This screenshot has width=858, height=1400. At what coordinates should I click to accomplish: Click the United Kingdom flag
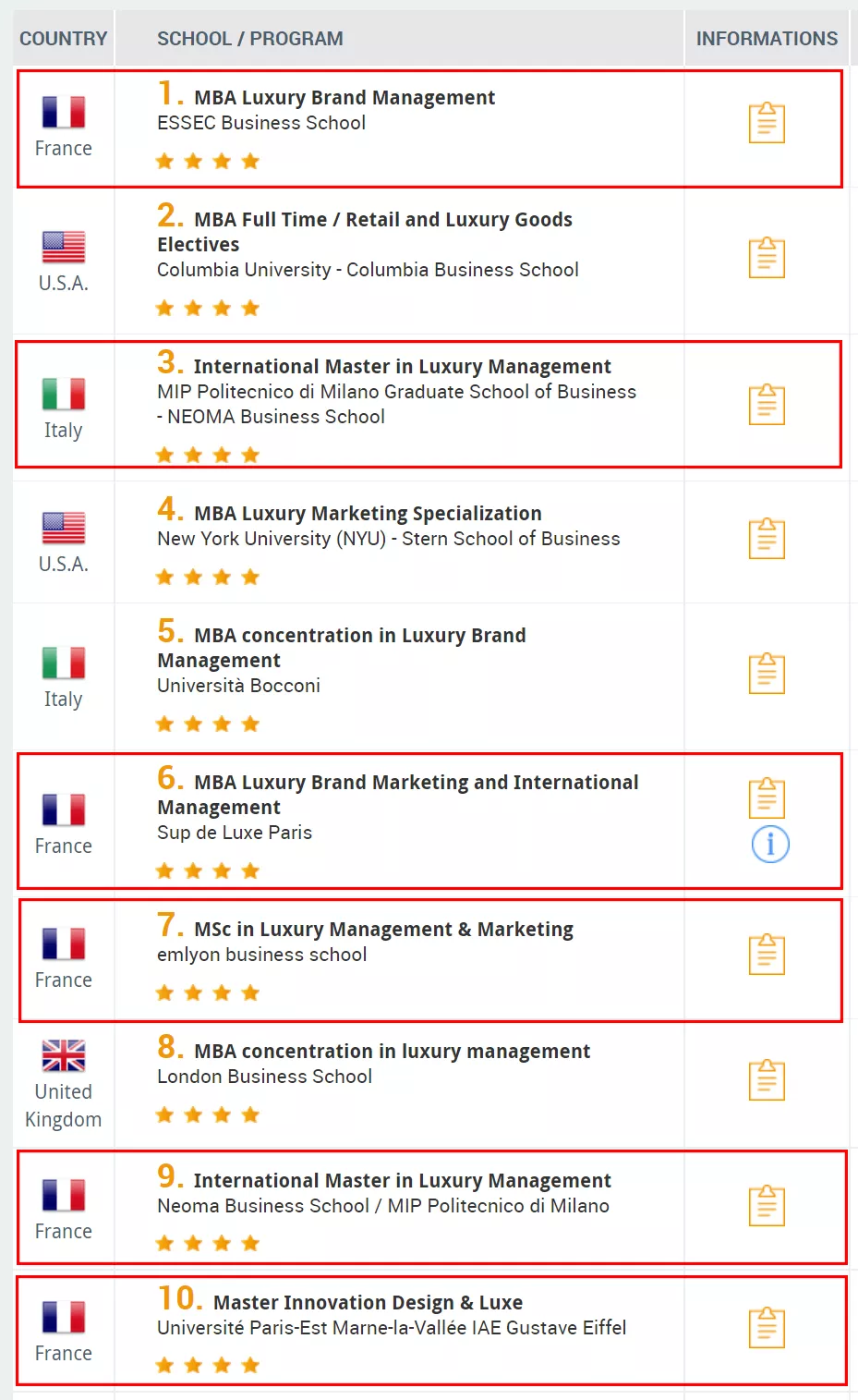click(x=64, y=1055)
